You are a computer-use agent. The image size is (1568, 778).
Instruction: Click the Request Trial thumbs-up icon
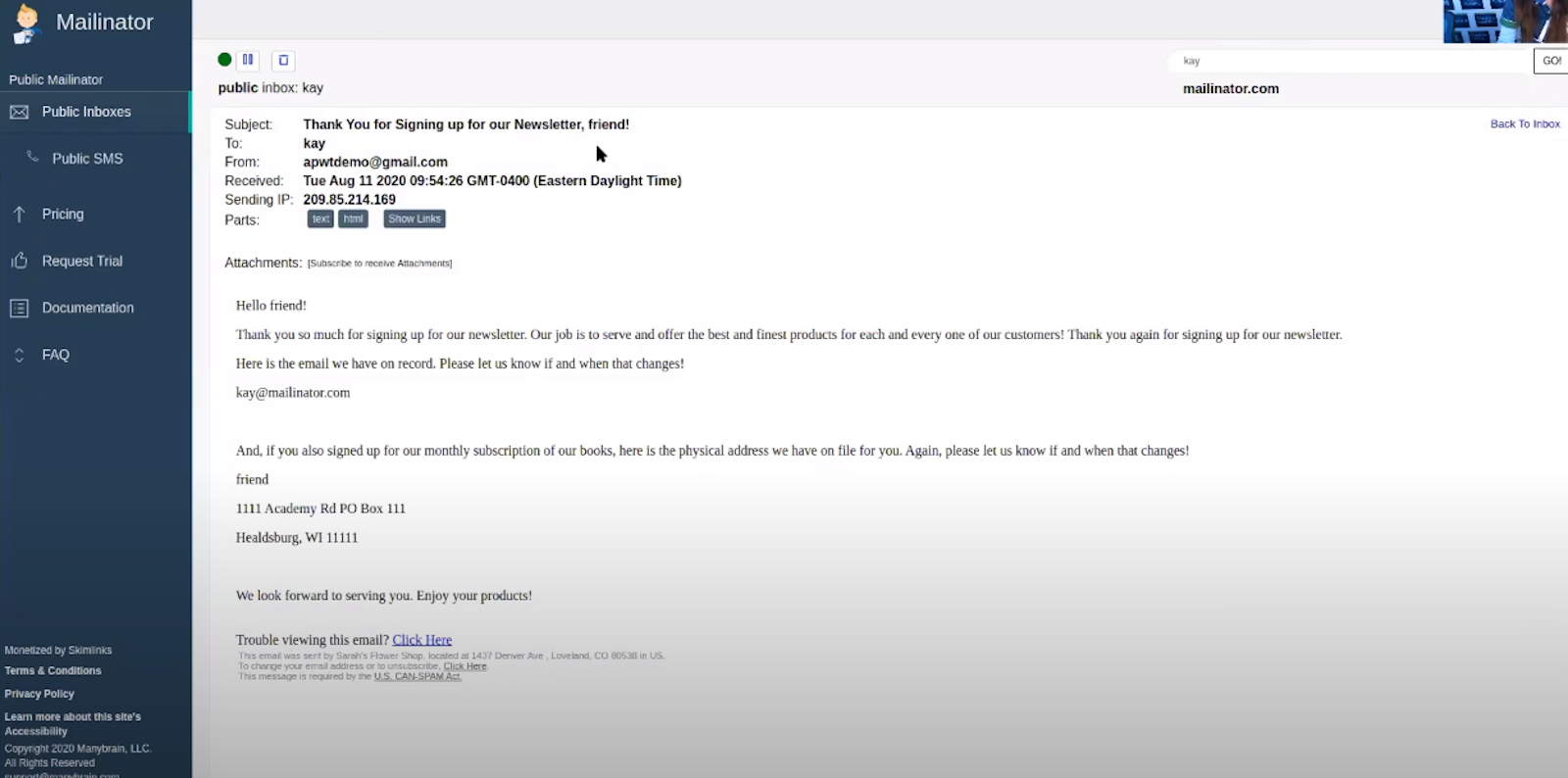point(19,261)
